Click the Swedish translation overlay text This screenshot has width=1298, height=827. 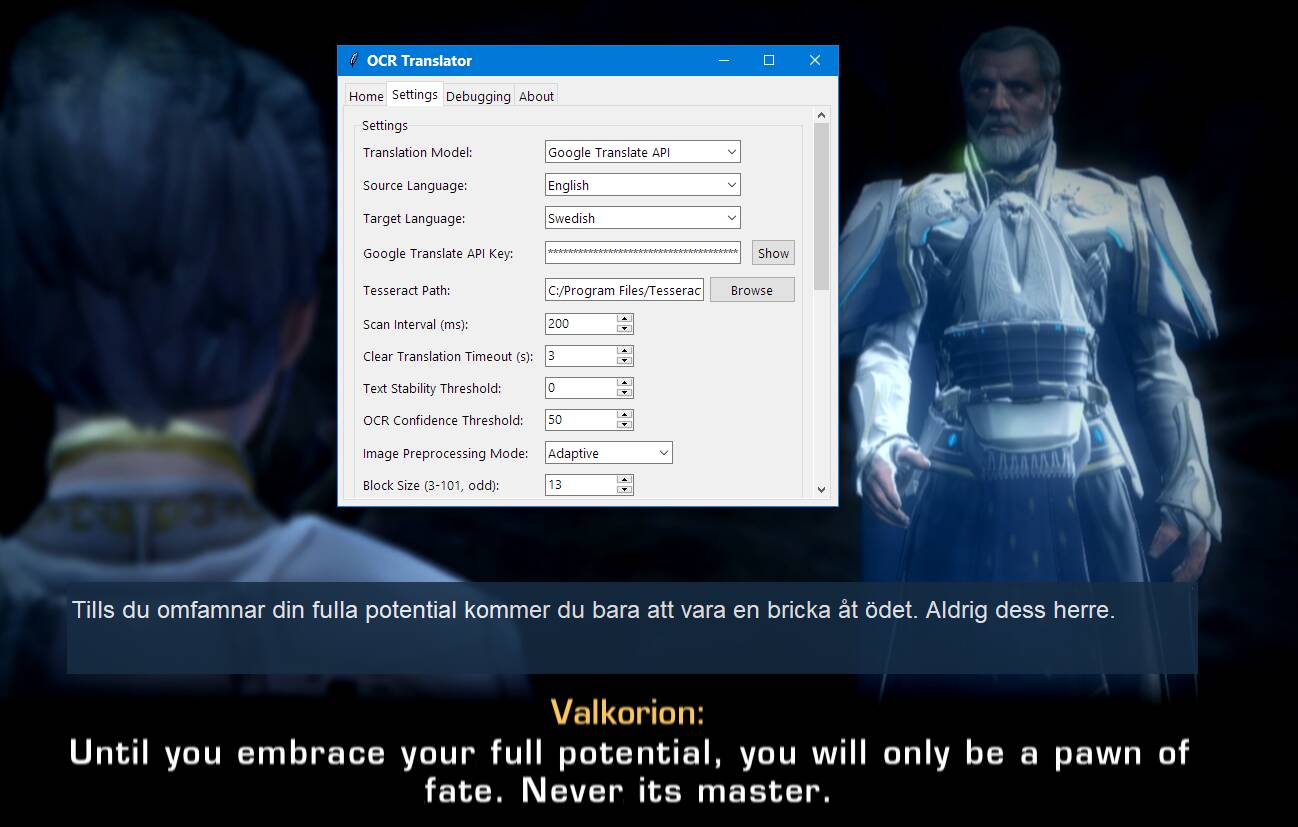pos(593,610)
